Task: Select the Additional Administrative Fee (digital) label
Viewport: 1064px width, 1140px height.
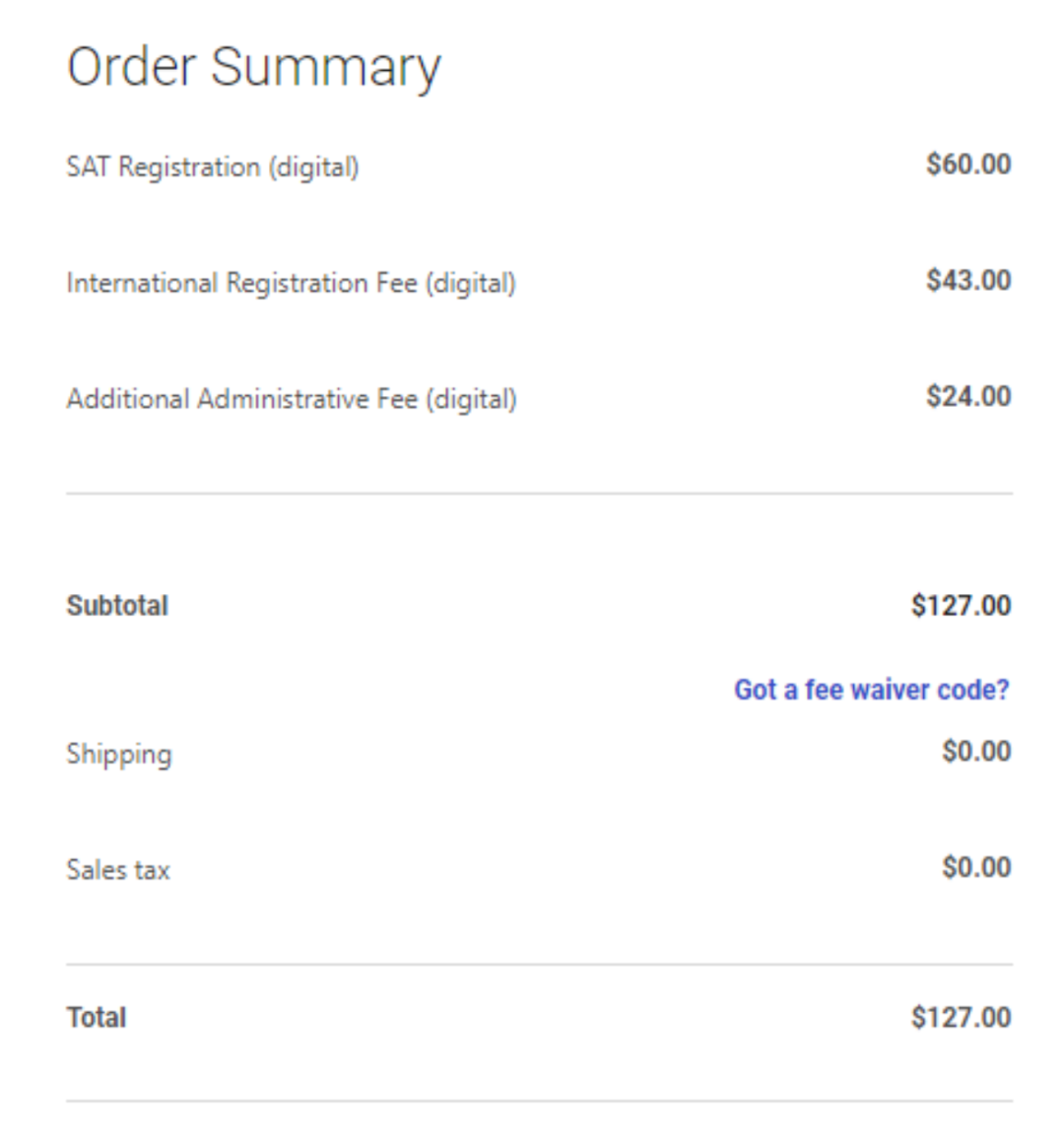Action: [292, 399]
